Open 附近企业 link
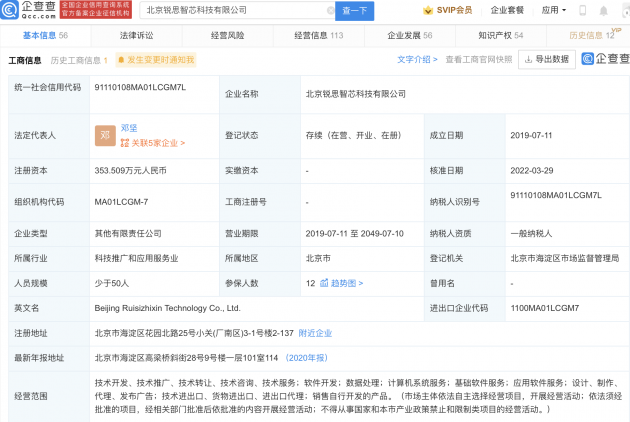 tap(315, 333)
